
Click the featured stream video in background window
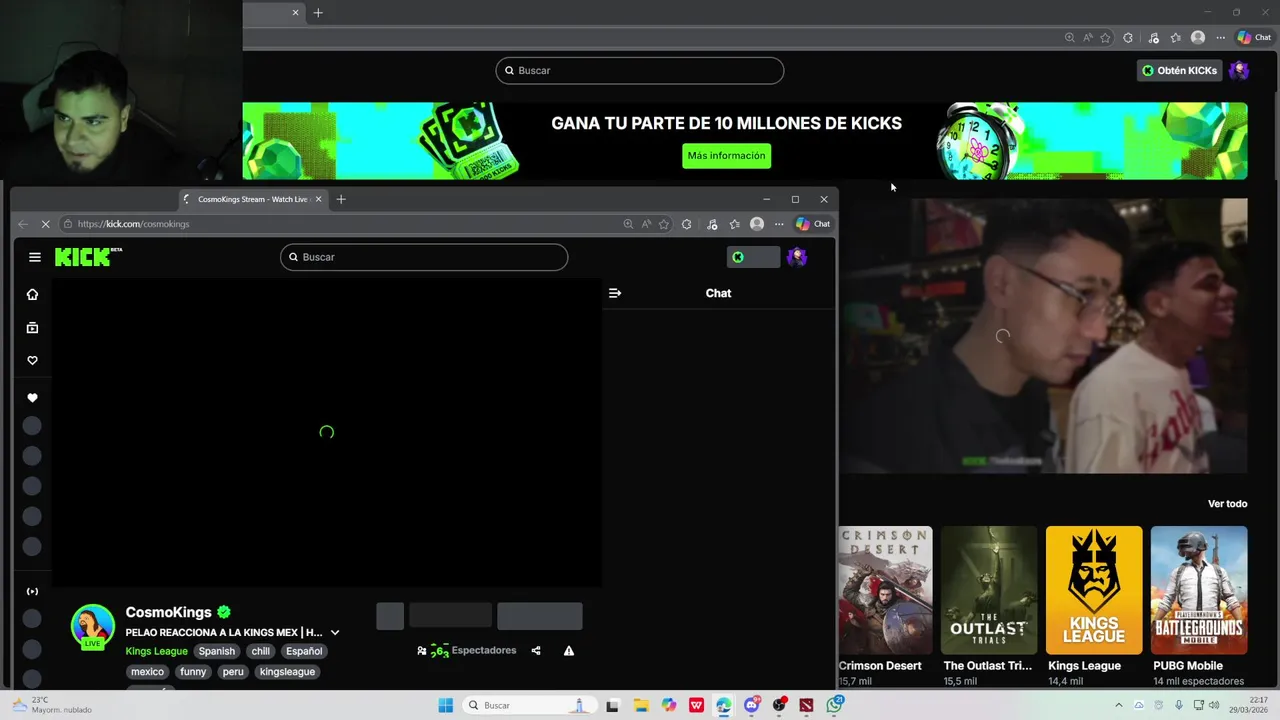(1043, 335)
